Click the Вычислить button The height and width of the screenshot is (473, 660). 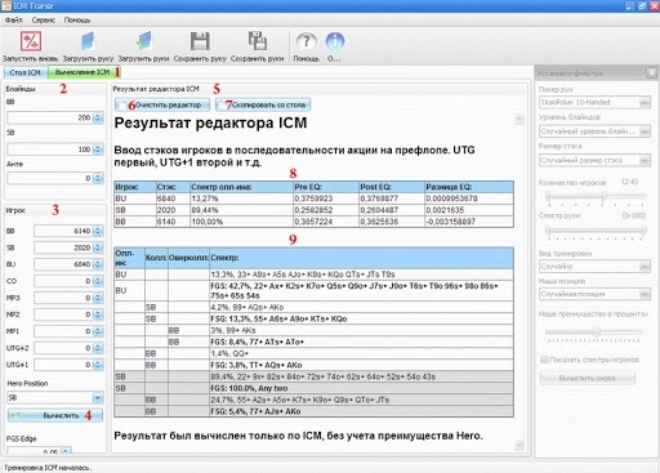coord(55,415)
